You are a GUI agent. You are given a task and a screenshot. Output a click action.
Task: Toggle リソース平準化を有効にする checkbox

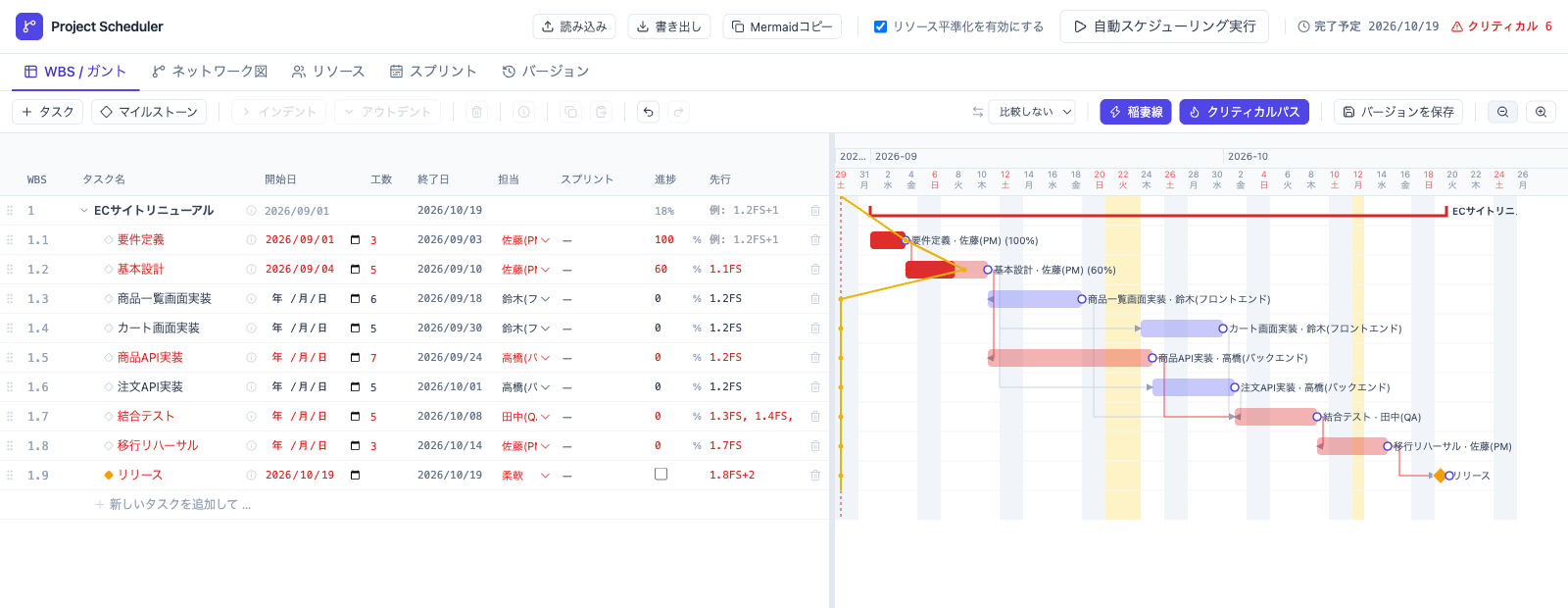880,26
